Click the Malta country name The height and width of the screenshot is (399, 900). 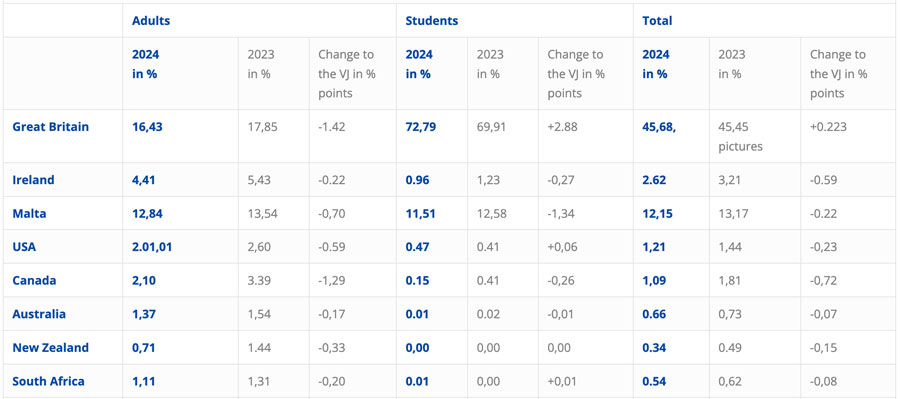[29, 214]
